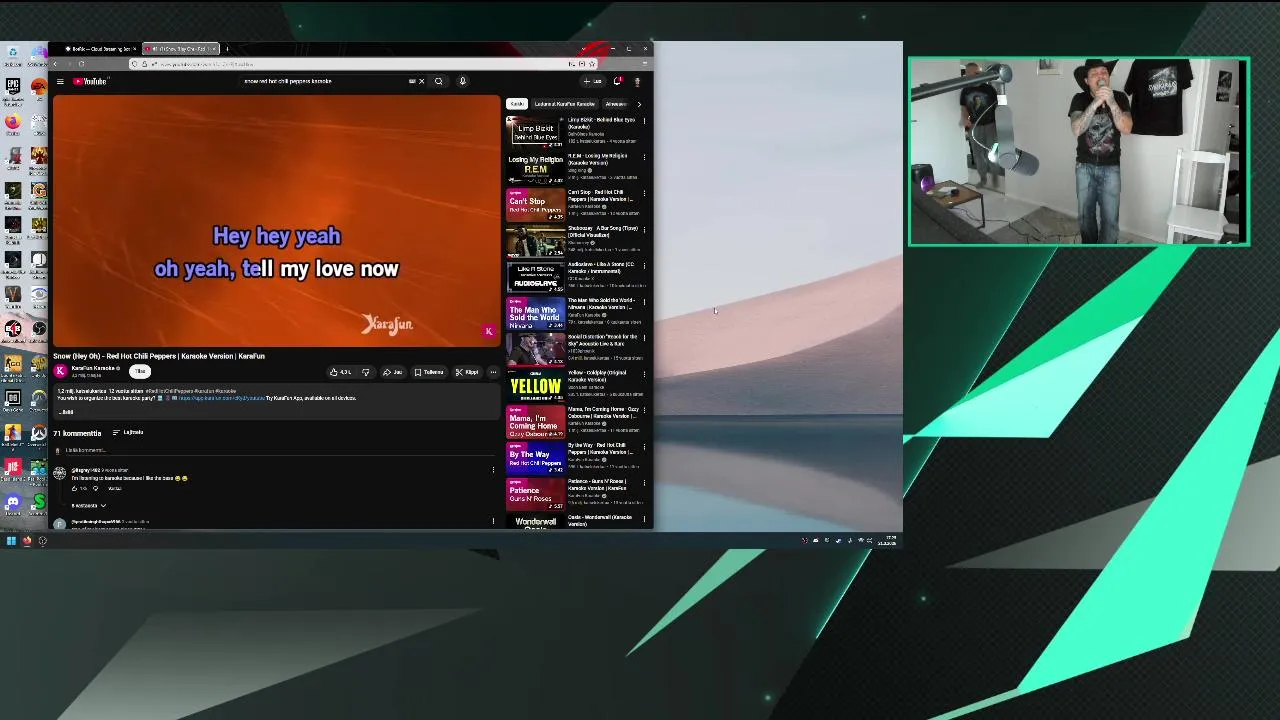The width and height of the screenshot is (1280, 720).
Task: Select the Lataaja KaraFun Karaoke chip
Action: [564, 104]
